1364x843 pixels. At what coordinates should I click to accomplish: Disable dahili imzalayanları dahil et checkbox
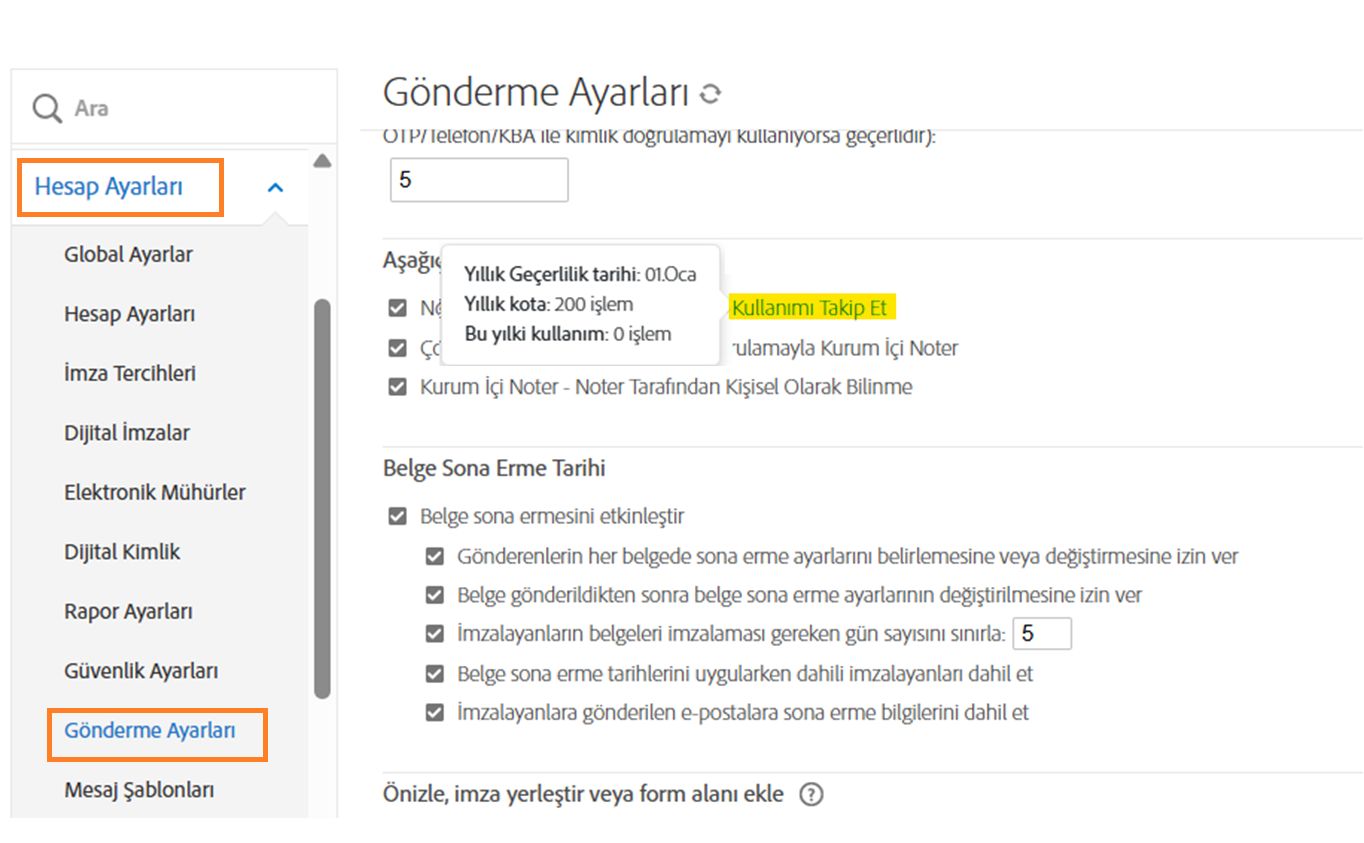pos(435,673)
